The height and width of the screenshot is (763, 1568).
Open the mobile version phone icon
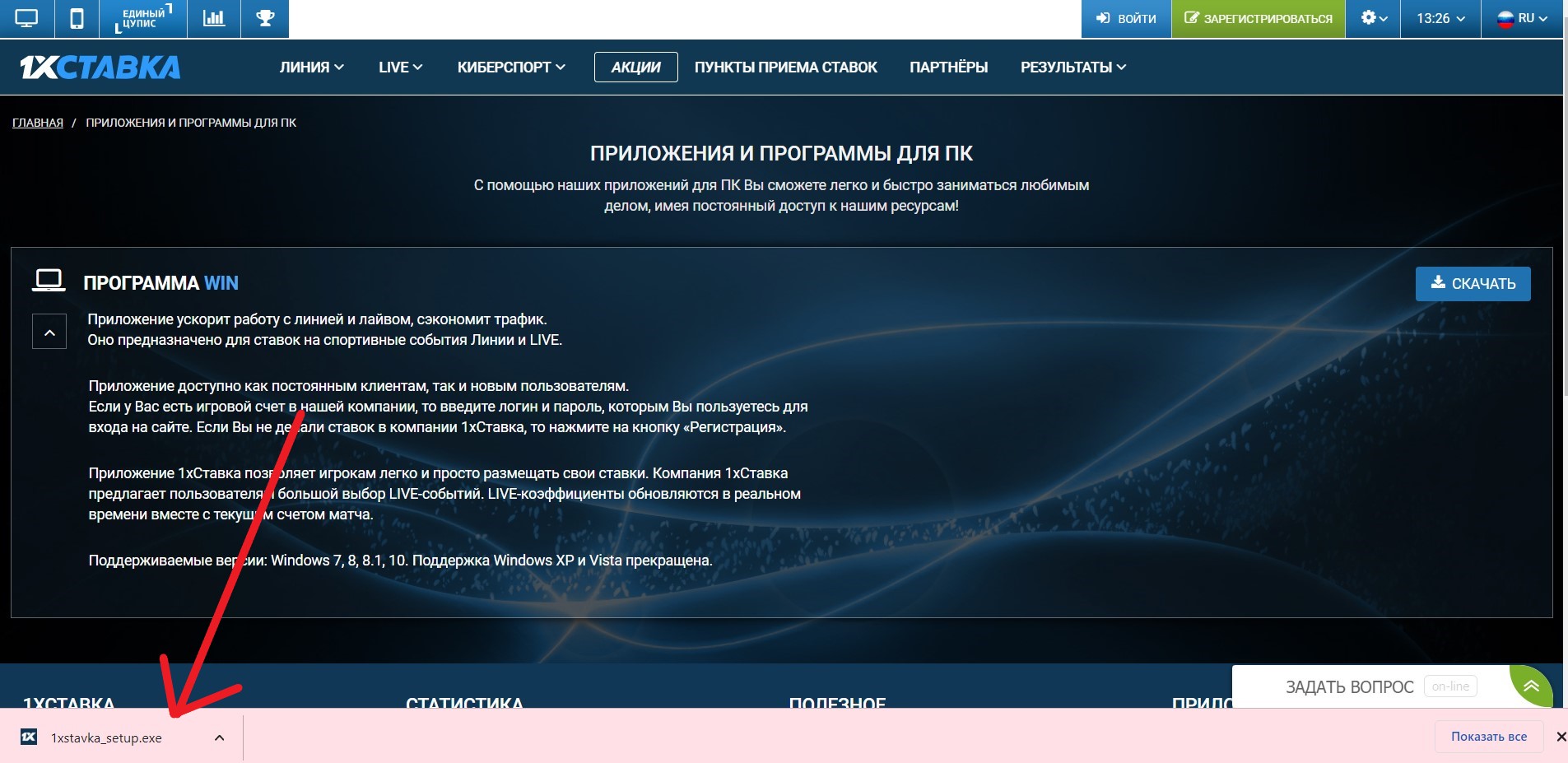77,18
